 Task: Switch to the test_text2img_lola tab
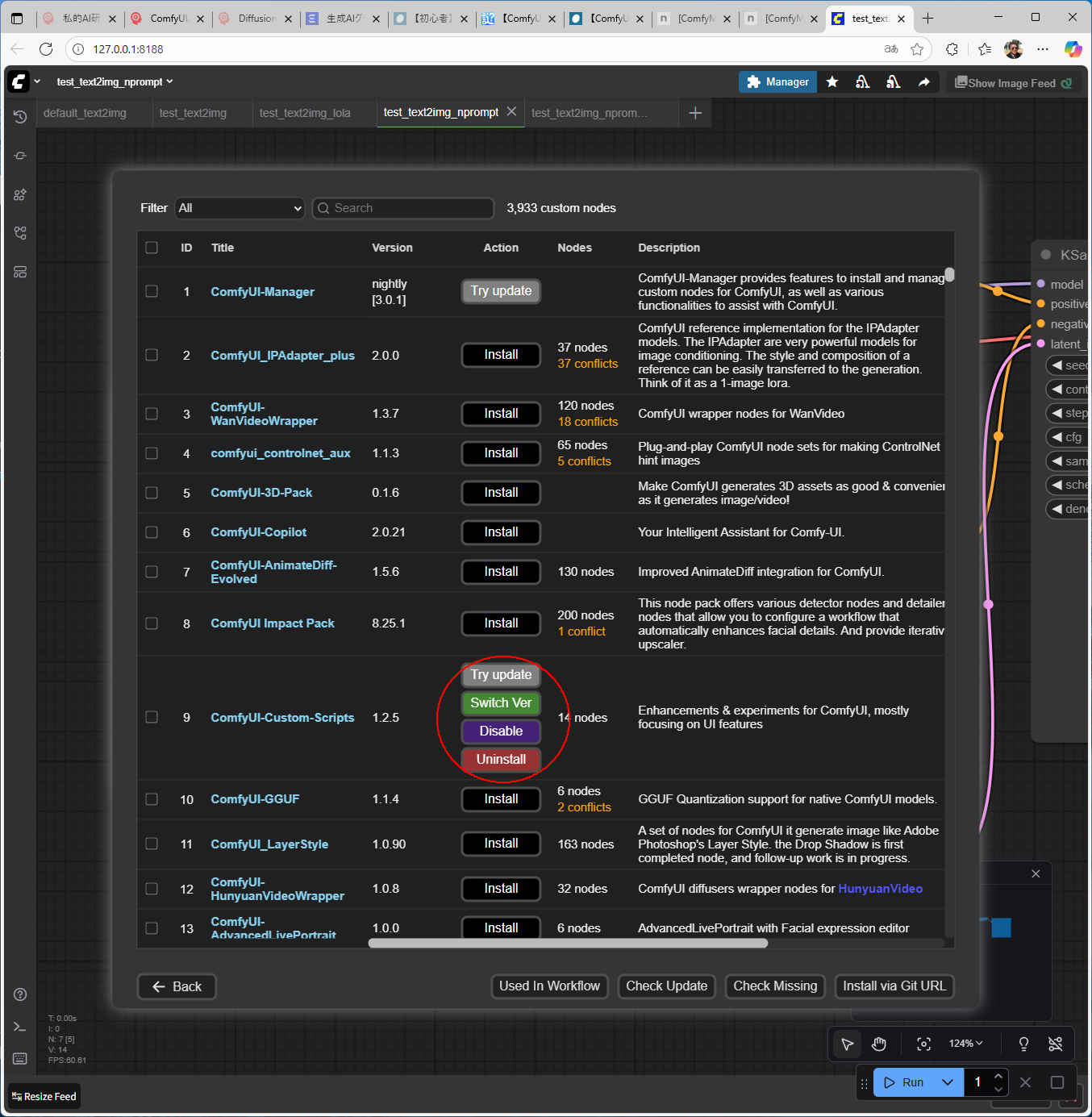(x=305, y=113)
